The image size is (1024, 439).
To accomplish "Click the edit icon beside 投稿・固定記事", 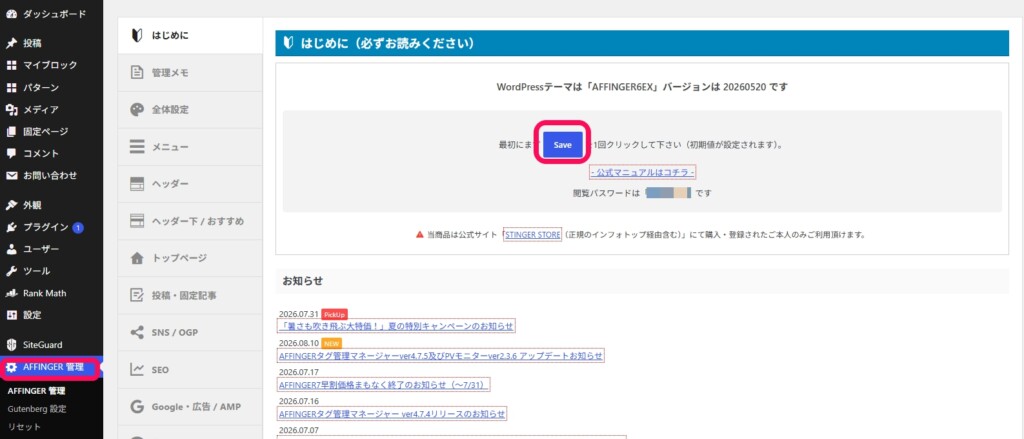I will pos(137,295).
